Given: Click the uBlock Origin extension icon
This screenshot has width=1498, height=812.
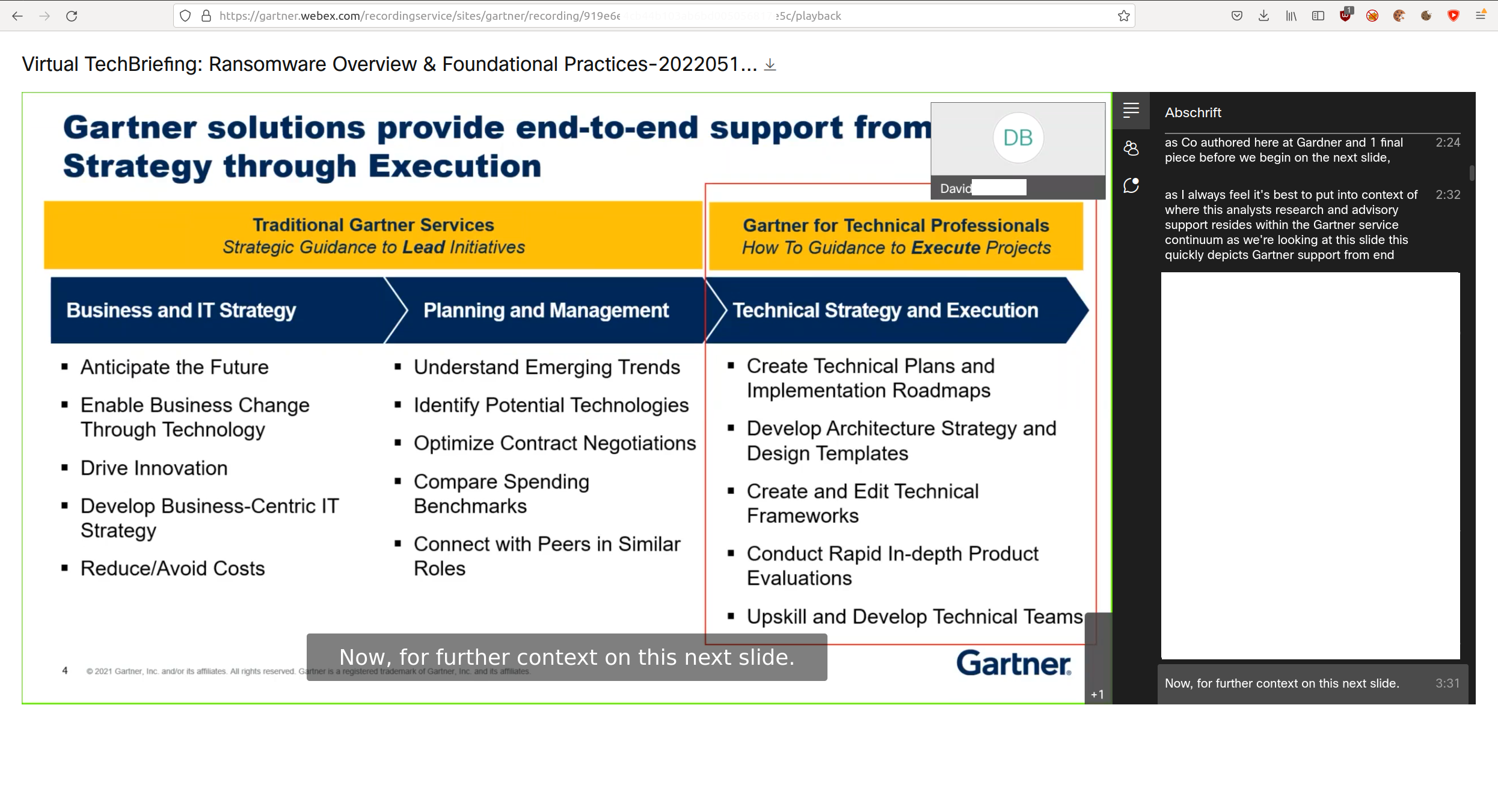Looking at the screenshot, I should [1345, 16].
